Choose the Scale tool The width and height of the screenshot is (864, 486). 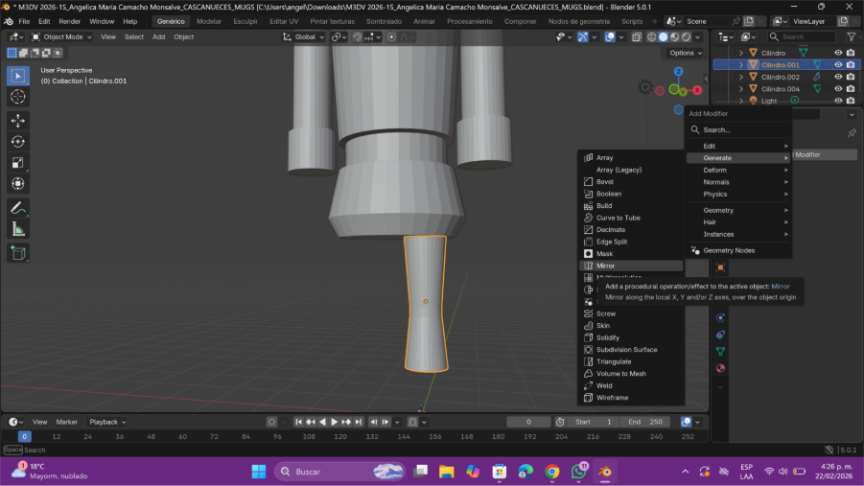[x=18, y=162]
